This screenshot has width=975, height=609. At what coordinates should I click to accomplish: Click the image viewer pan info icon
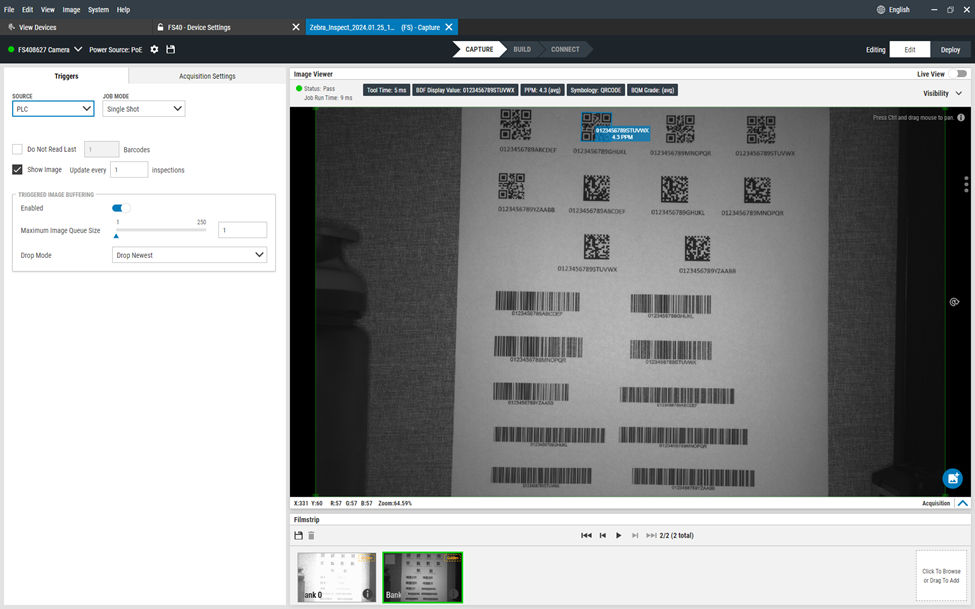pos(961,117)
